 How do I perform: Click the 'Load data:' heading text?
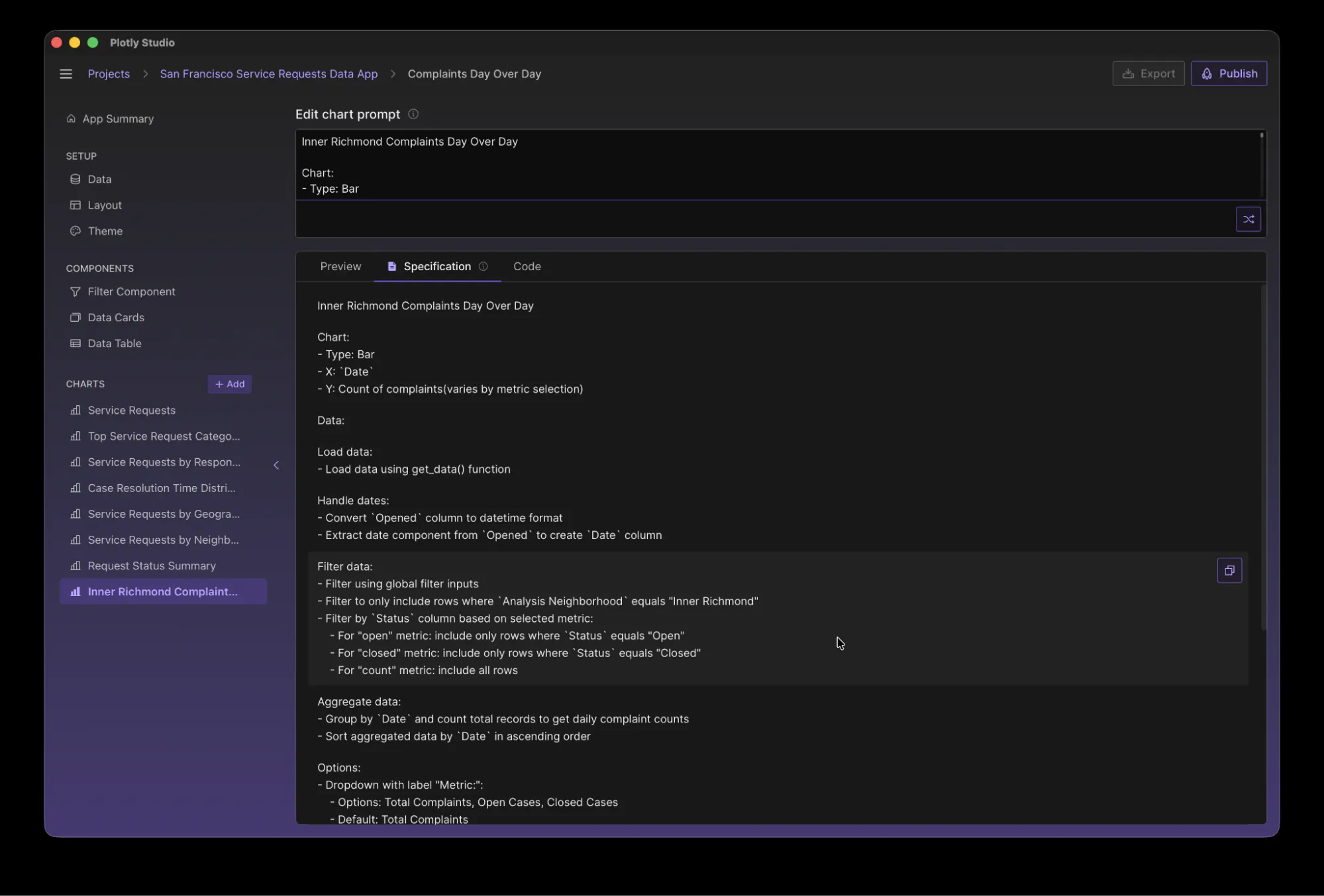pyautogui.click(x=344, y=452)
